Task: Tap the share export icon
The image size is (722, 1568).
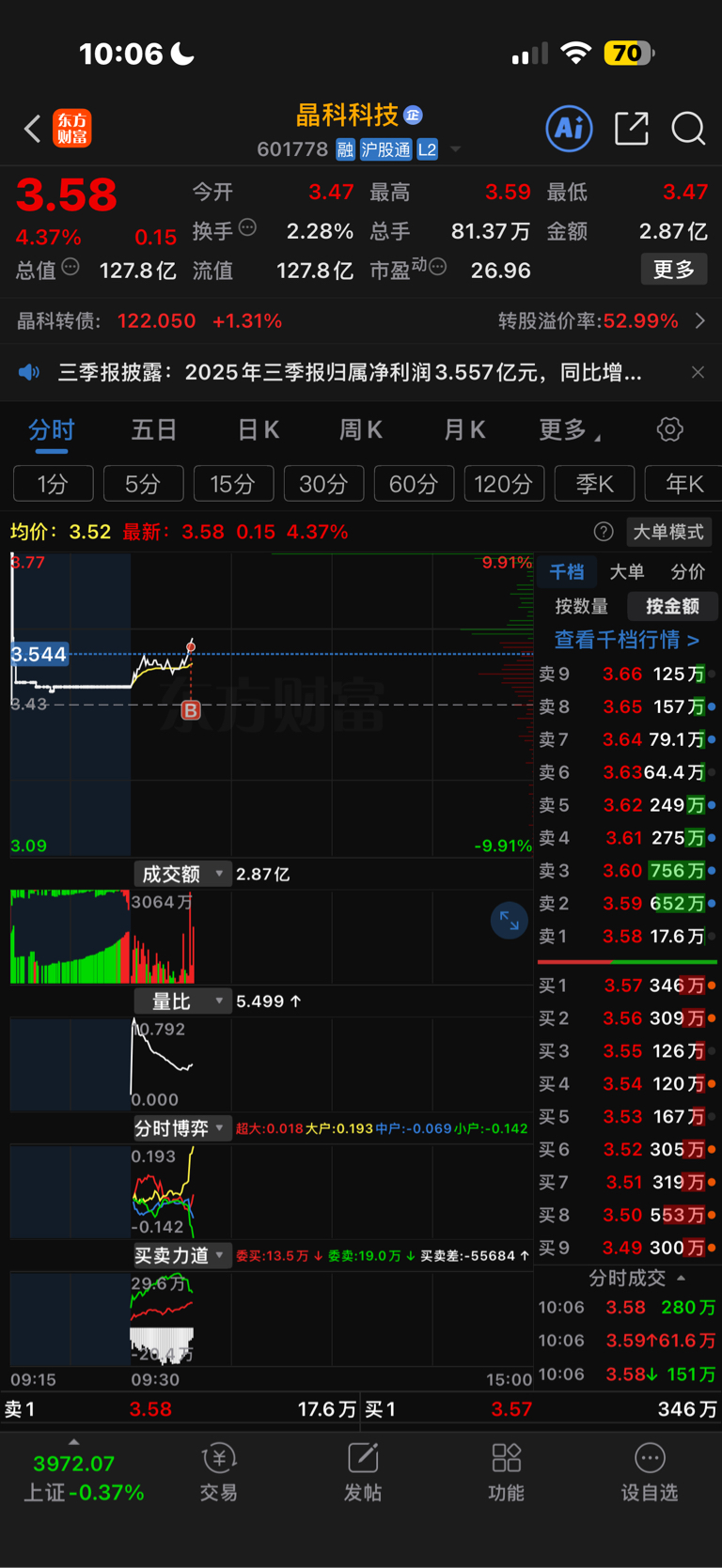Action: click(632, 128)
